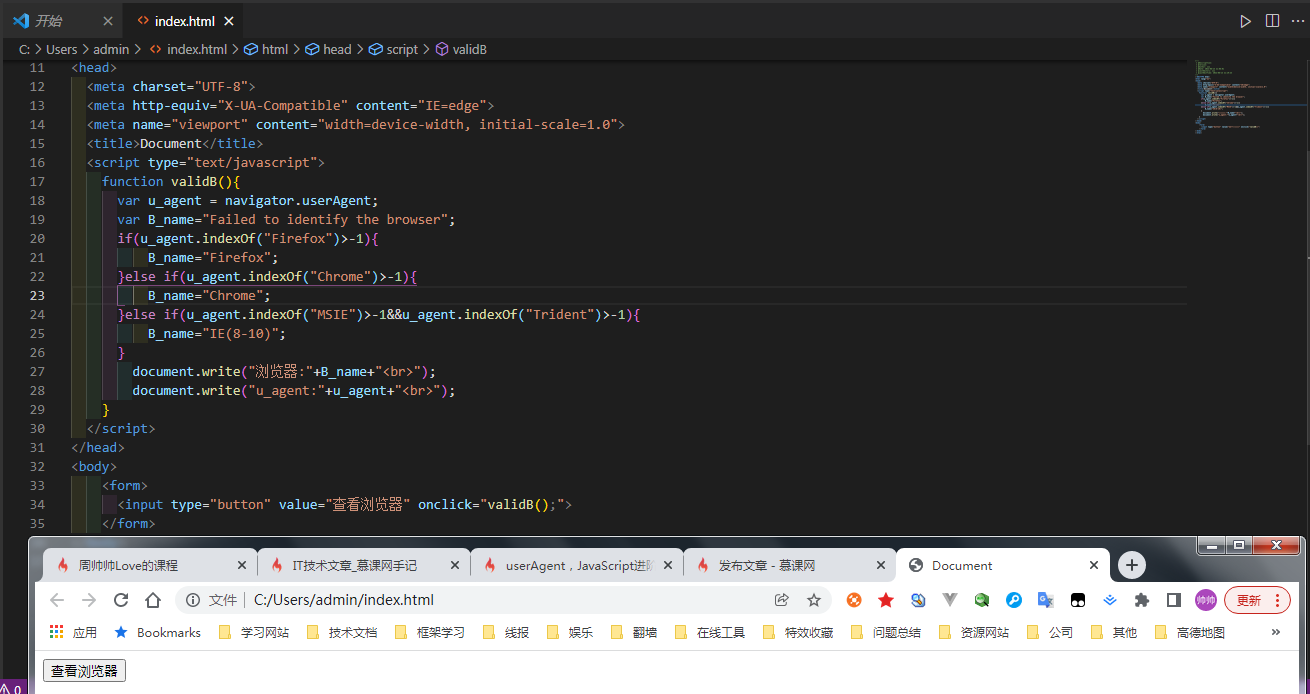Open the index.html breadcrumb item
Screen dimensions: 1310x694
click(188, 49)
